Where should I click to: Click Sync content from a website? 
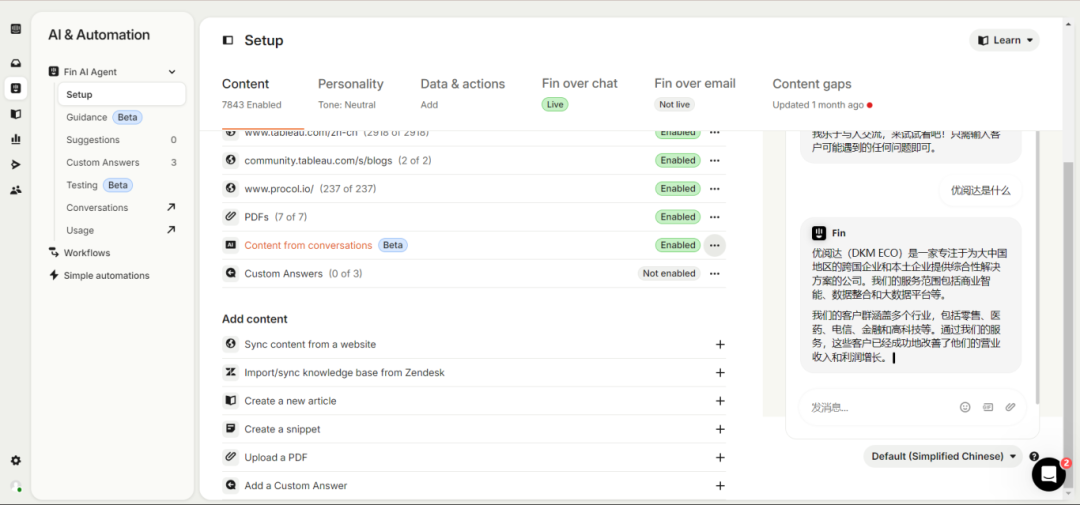tap(310, 344)
